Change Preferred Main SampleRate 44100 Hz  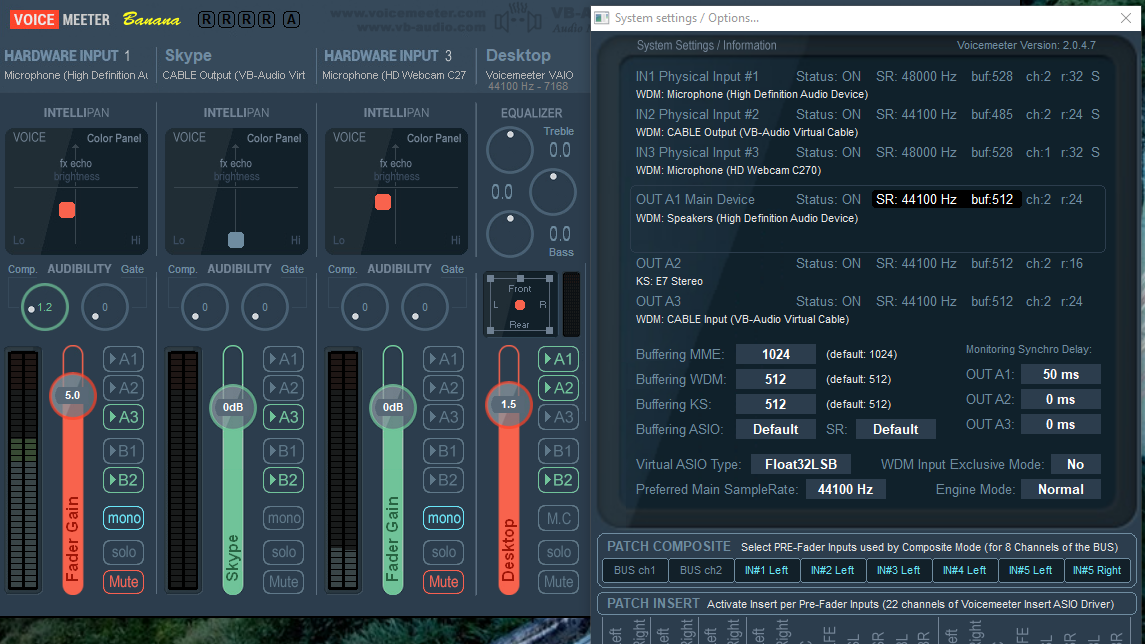click(x=845, y=489)
